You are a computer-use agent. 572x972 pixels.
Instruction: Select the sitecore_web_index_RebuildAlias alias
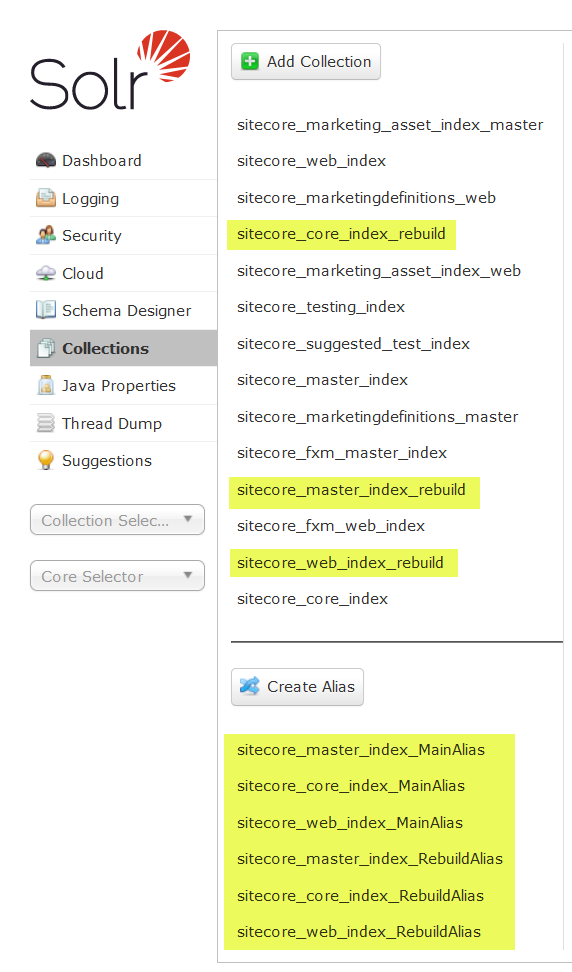point(359,932)
